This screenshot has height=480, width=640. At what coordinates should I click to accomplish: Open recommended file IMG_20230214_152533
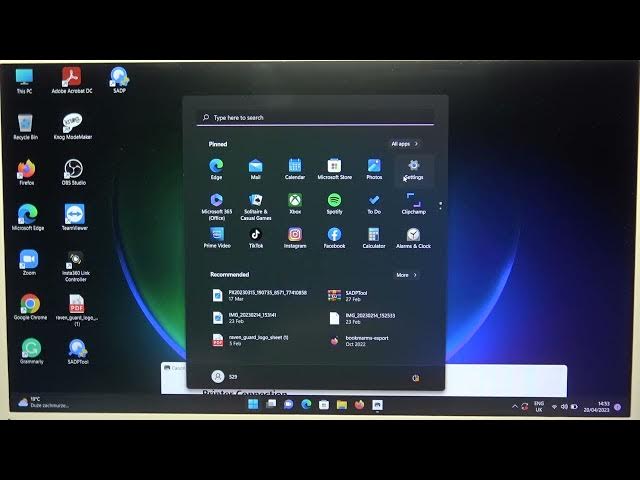(x=362, y=318)
